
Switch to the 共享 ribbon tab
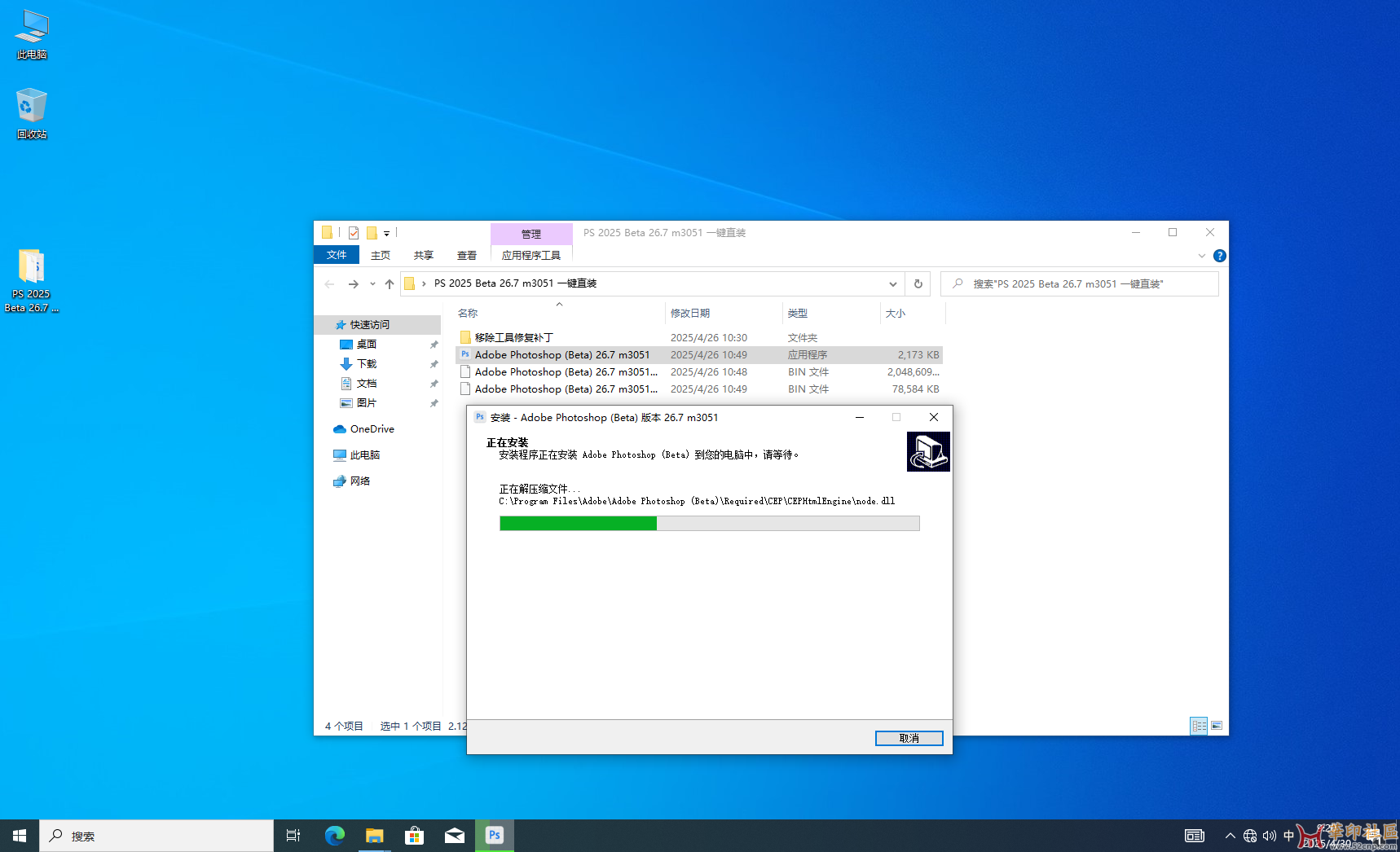click(424, 255)
